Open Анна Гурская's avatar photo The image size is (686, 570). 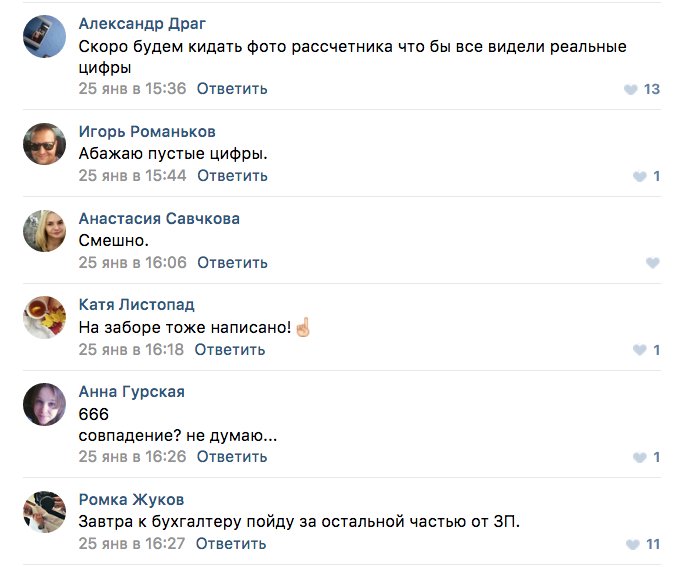pyautogui.click(x=44, y=404)
